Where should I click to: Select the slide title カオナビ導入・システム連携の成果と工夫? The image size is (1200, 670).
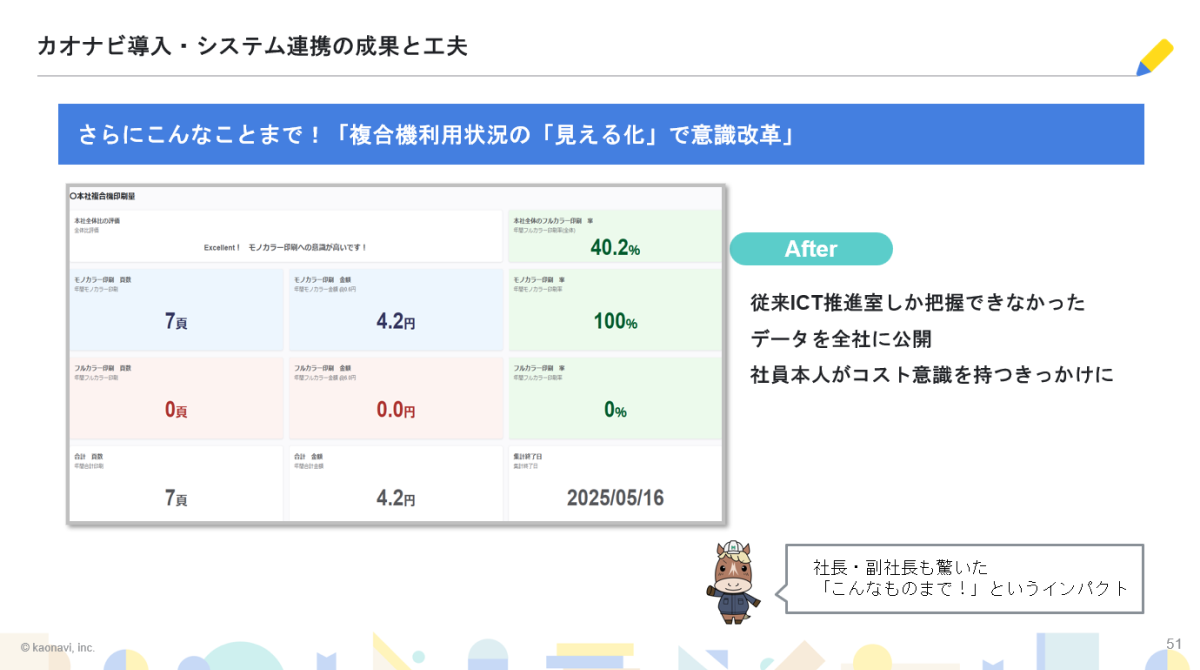click(x=252, y=46)
